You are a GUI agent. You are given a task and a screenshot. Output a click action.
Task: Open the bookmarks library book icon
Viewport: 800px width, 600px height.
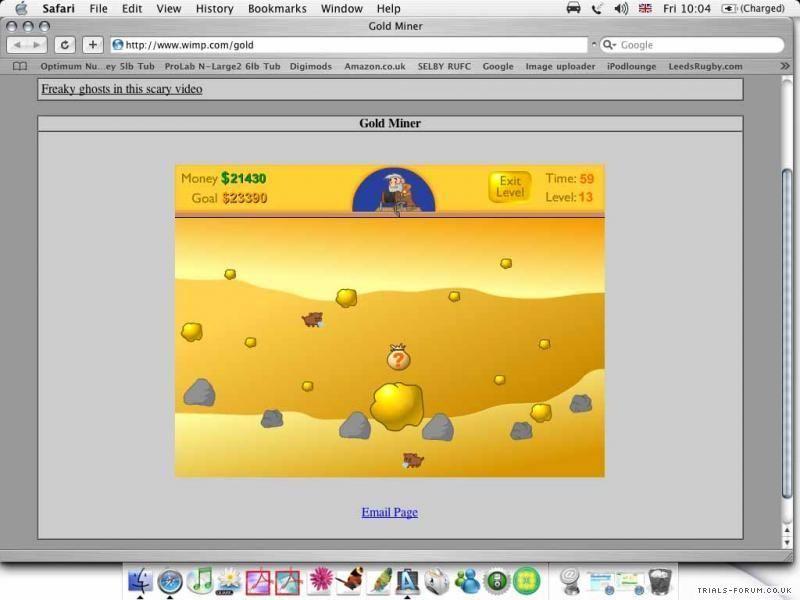pyautogui.click(x=20, y=66)
